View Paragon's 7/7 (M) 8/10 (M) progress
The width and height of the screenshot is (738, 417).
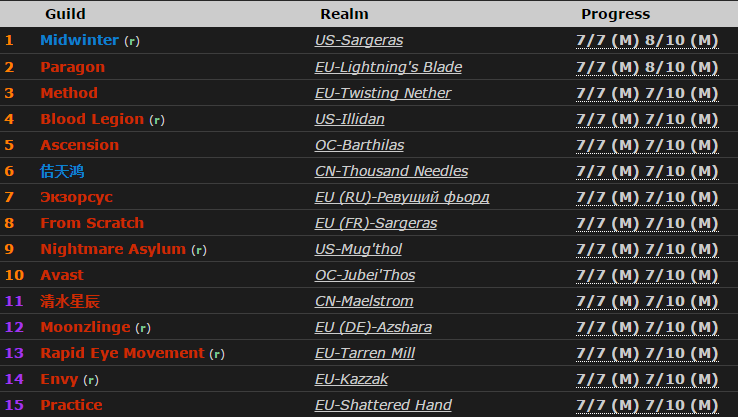tap(647, 67)
